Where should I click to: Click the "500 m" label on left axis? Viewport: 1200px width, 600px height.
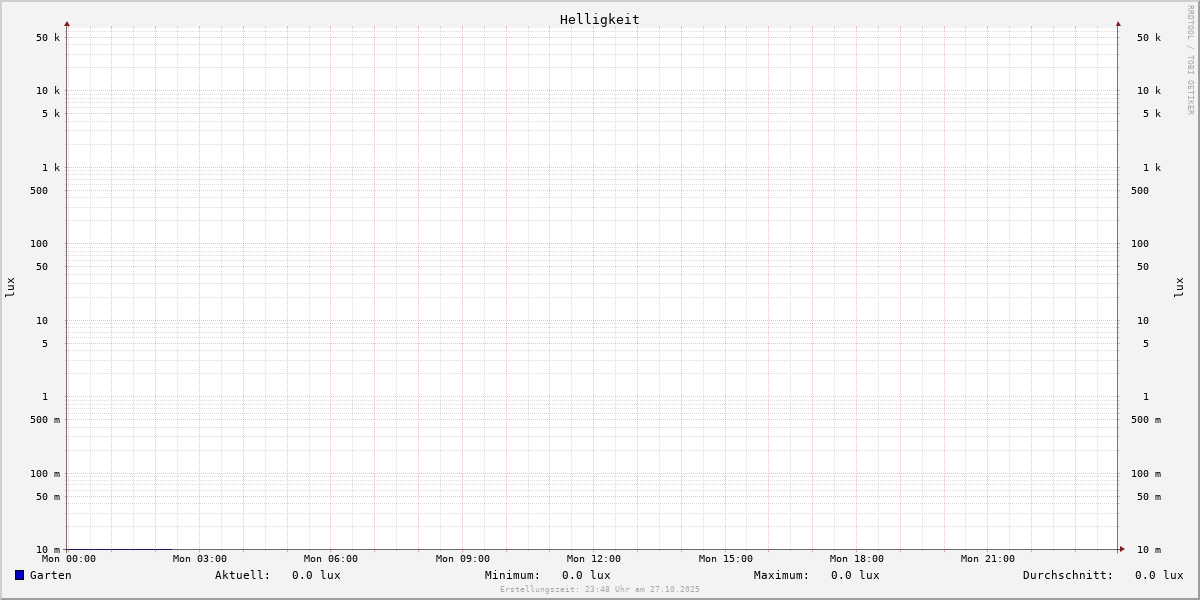click(x=45, y=420)
